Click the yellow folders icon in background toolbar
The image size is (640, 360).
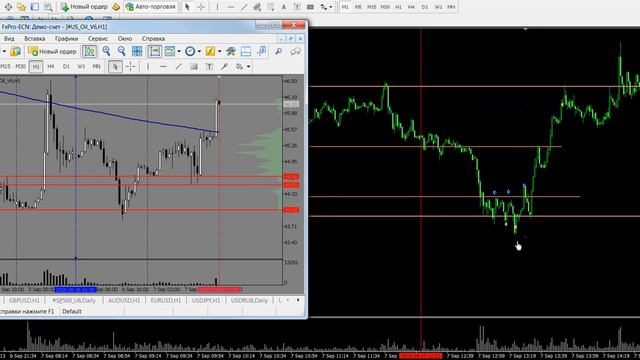click(21, 7)
